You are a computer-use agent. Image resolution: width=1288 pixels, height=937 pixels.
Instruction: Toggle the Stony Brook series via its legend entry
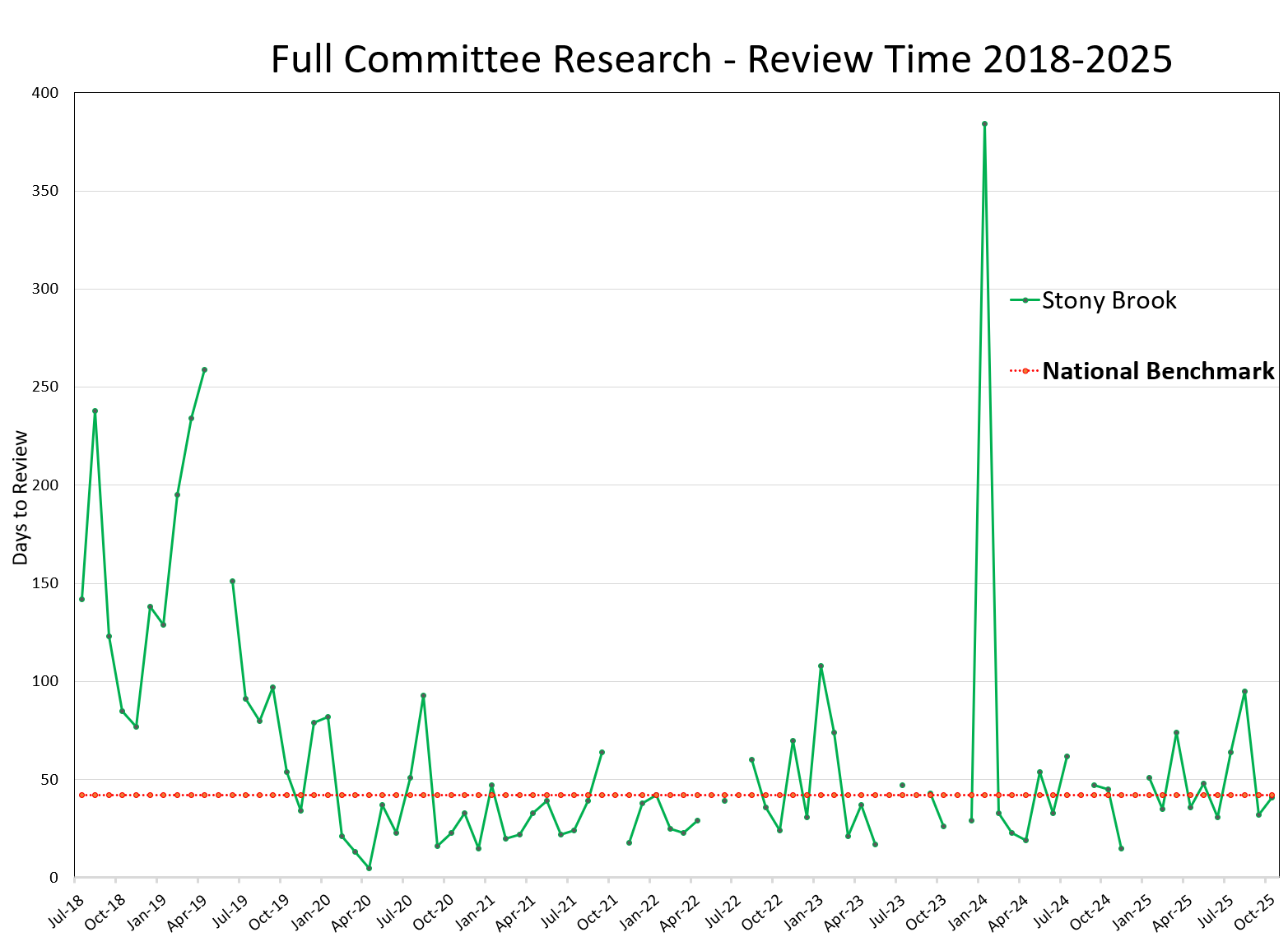tap(1109, 301)
